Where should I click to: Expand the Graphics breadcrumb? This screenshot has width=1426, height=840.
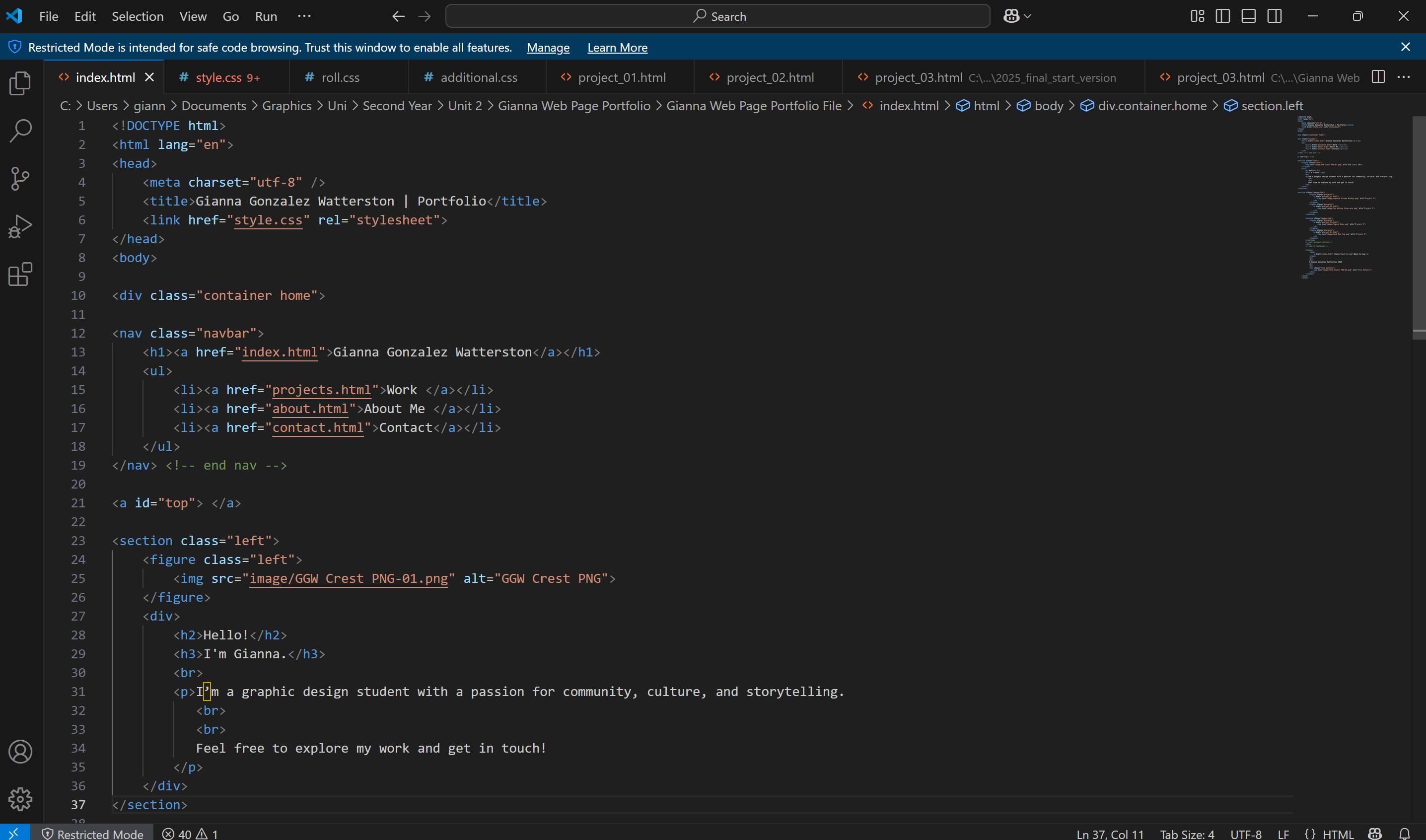click(287, 106)
